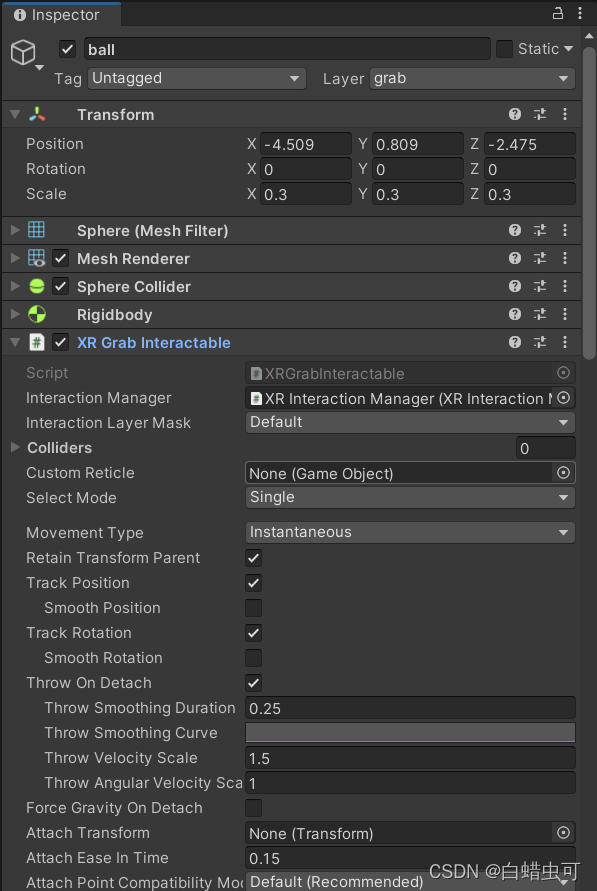The height and width of the screenshot is (891, 597).
Task: Open the Transform component context menu
Action: [565, 114]
